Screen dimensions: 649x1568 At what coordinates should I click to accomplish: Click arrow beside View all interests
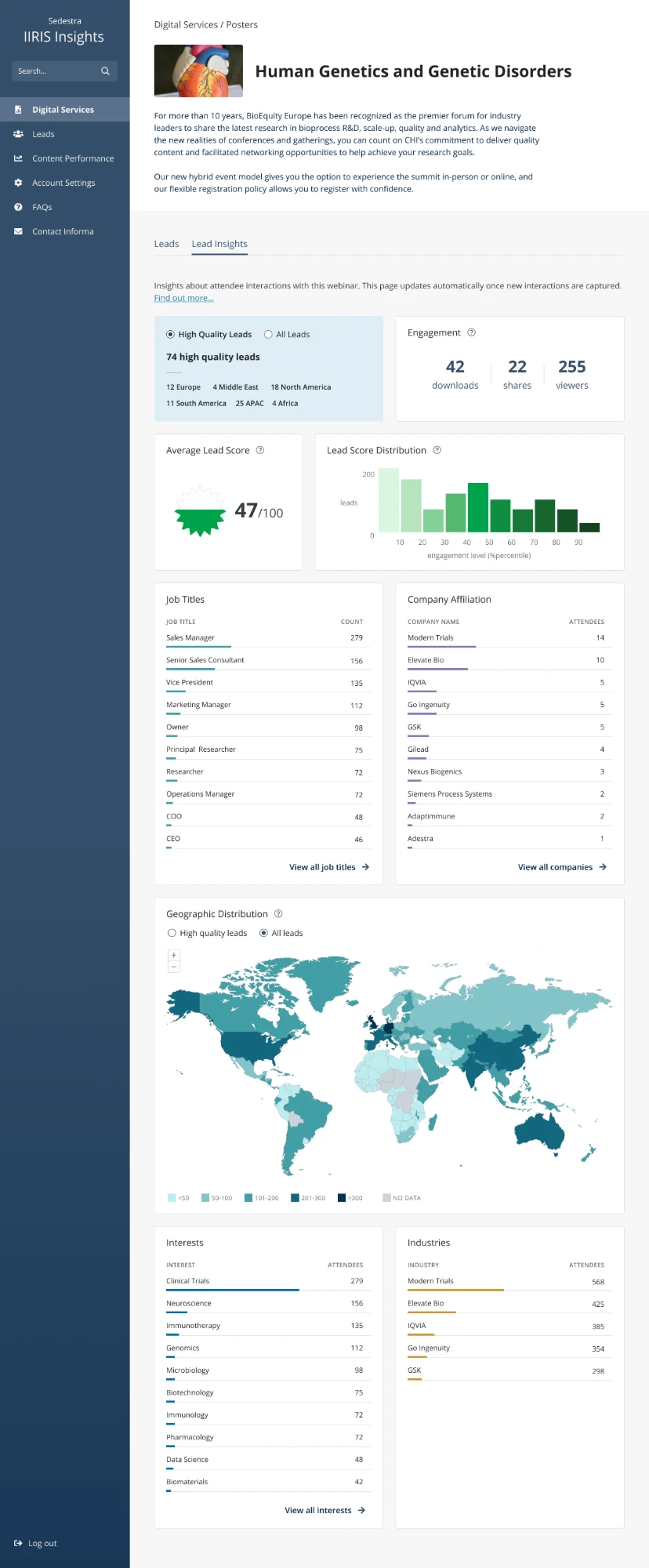[361, 1510]
